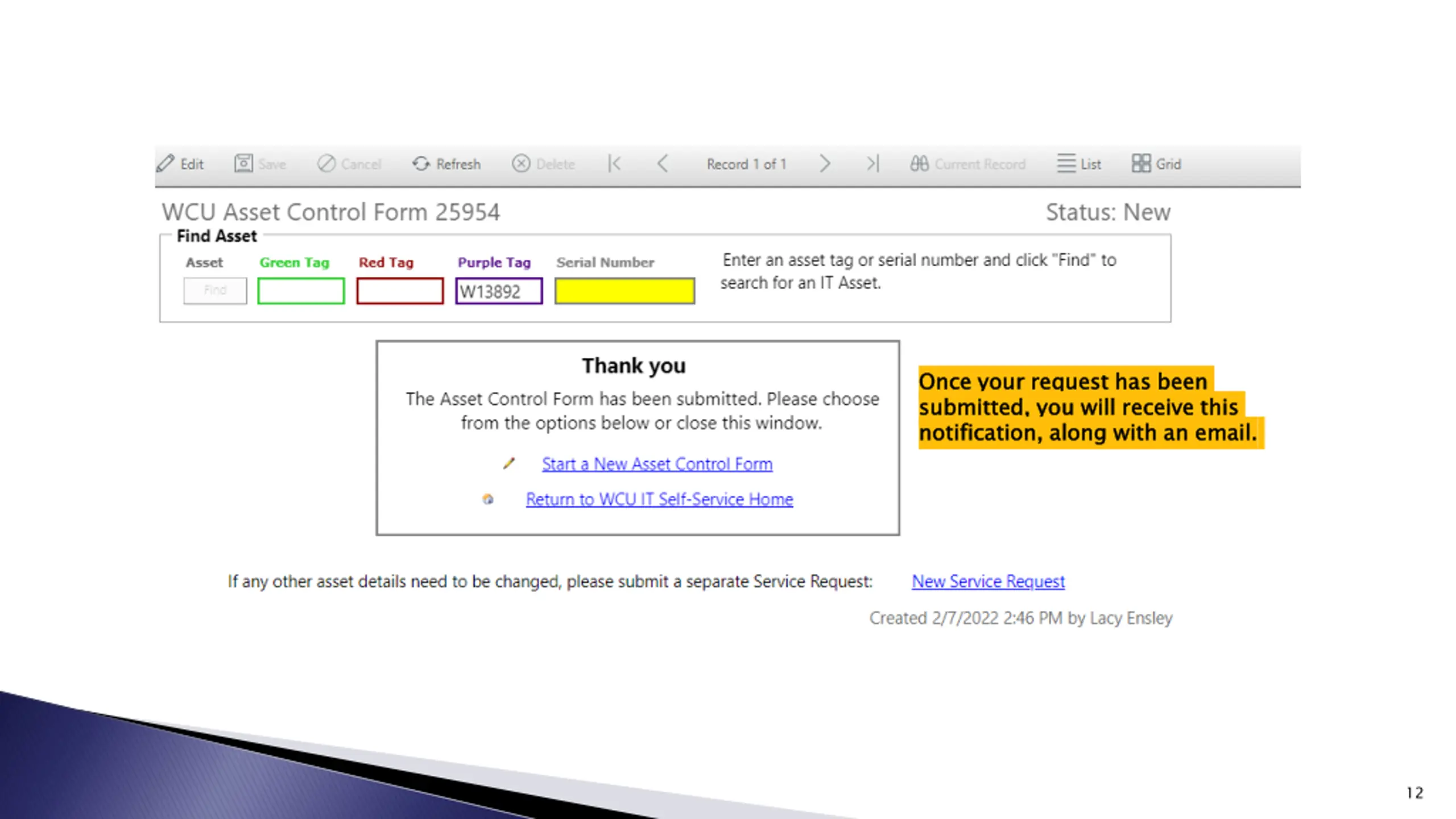The width and height of the screenshot is (1456, 819).
Task: Click the 'Serial Number' label
Action: pos(605,262)
